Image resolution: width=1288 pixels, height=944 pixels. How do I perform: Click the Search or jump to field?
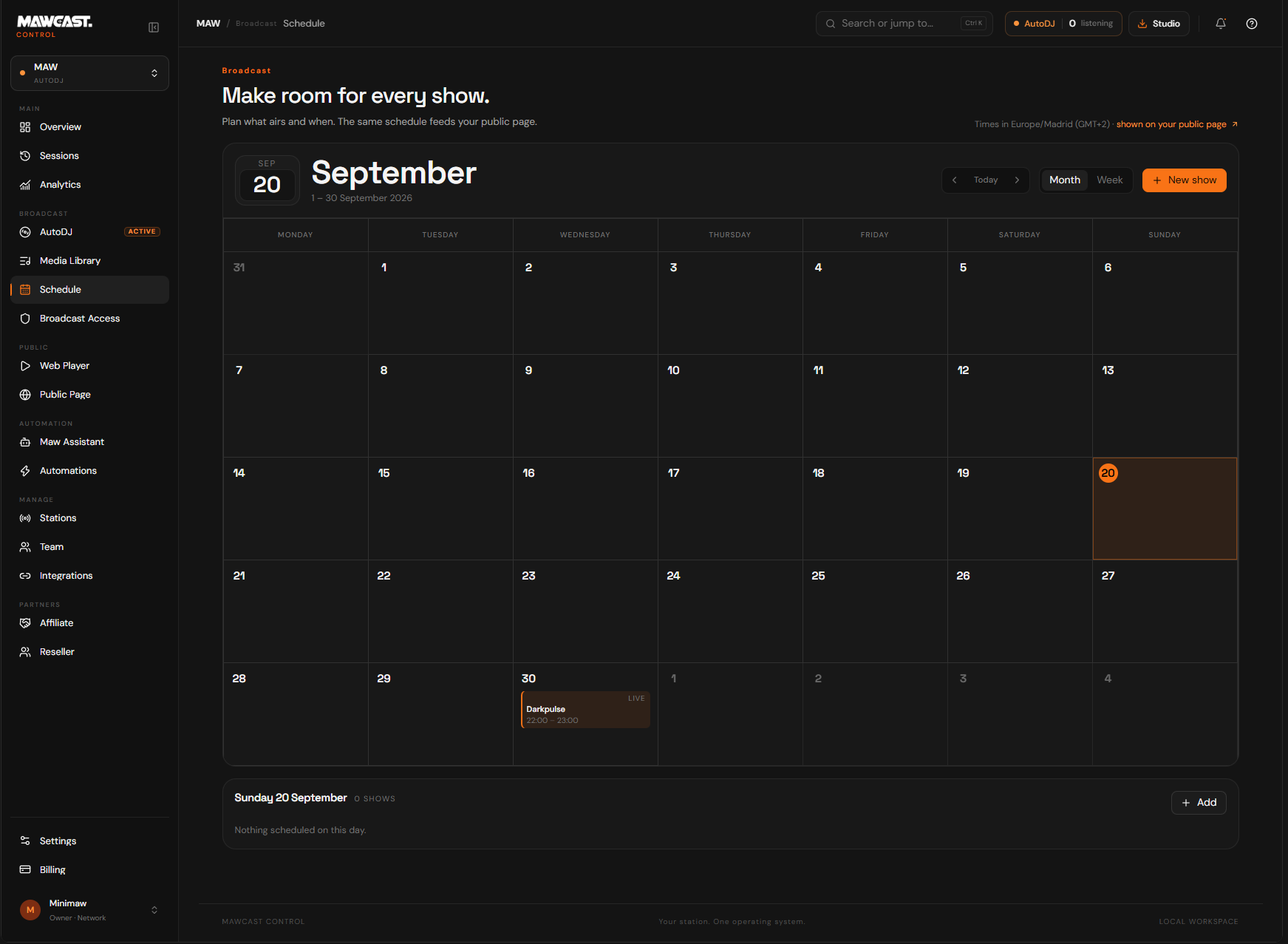click(x=904, y=24)
